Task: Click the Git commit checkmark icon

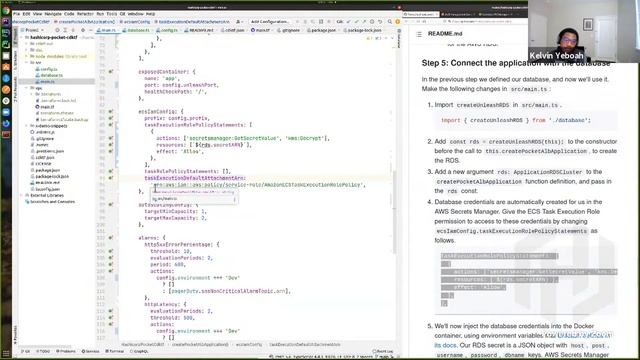Action: [x=356, y=22]
